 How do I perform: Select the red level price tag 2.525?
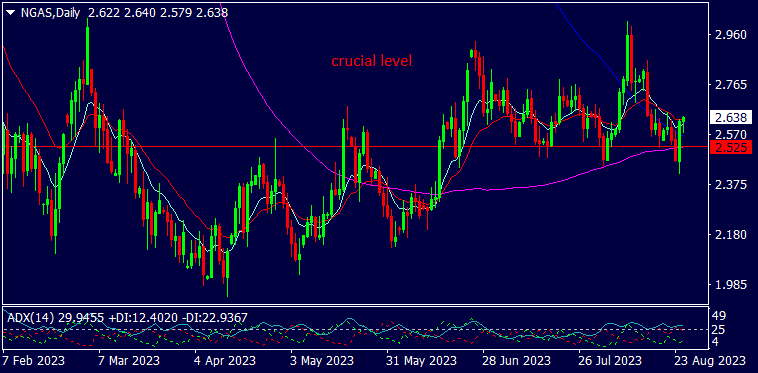coord(731,148)
